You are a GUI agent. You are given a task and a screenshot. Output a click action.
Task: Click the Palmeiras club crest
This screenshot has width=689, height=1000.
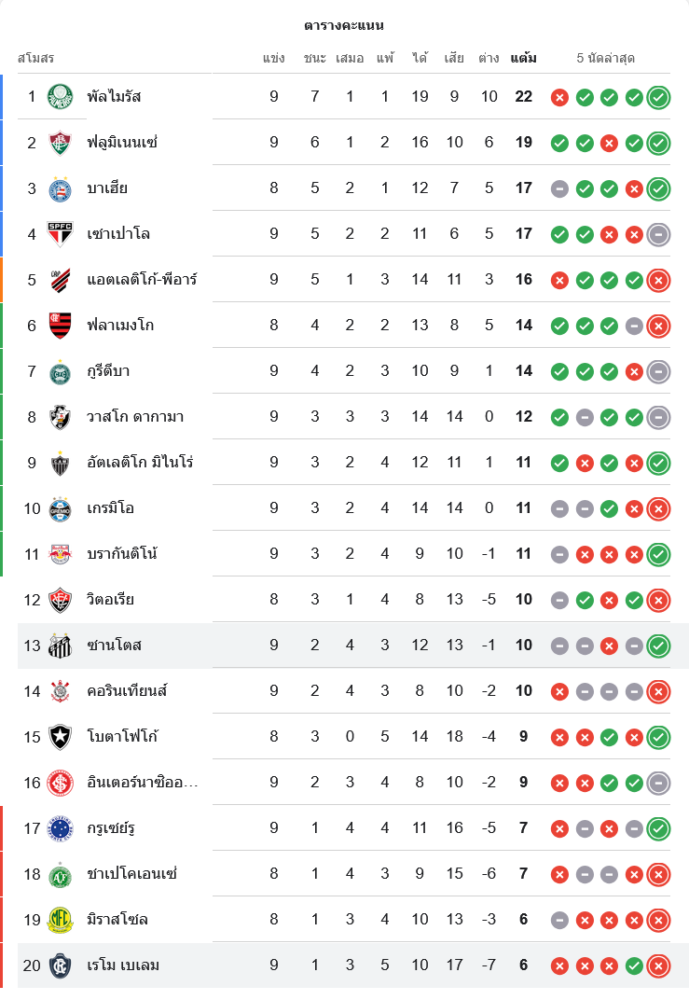[x=60, y=97]
